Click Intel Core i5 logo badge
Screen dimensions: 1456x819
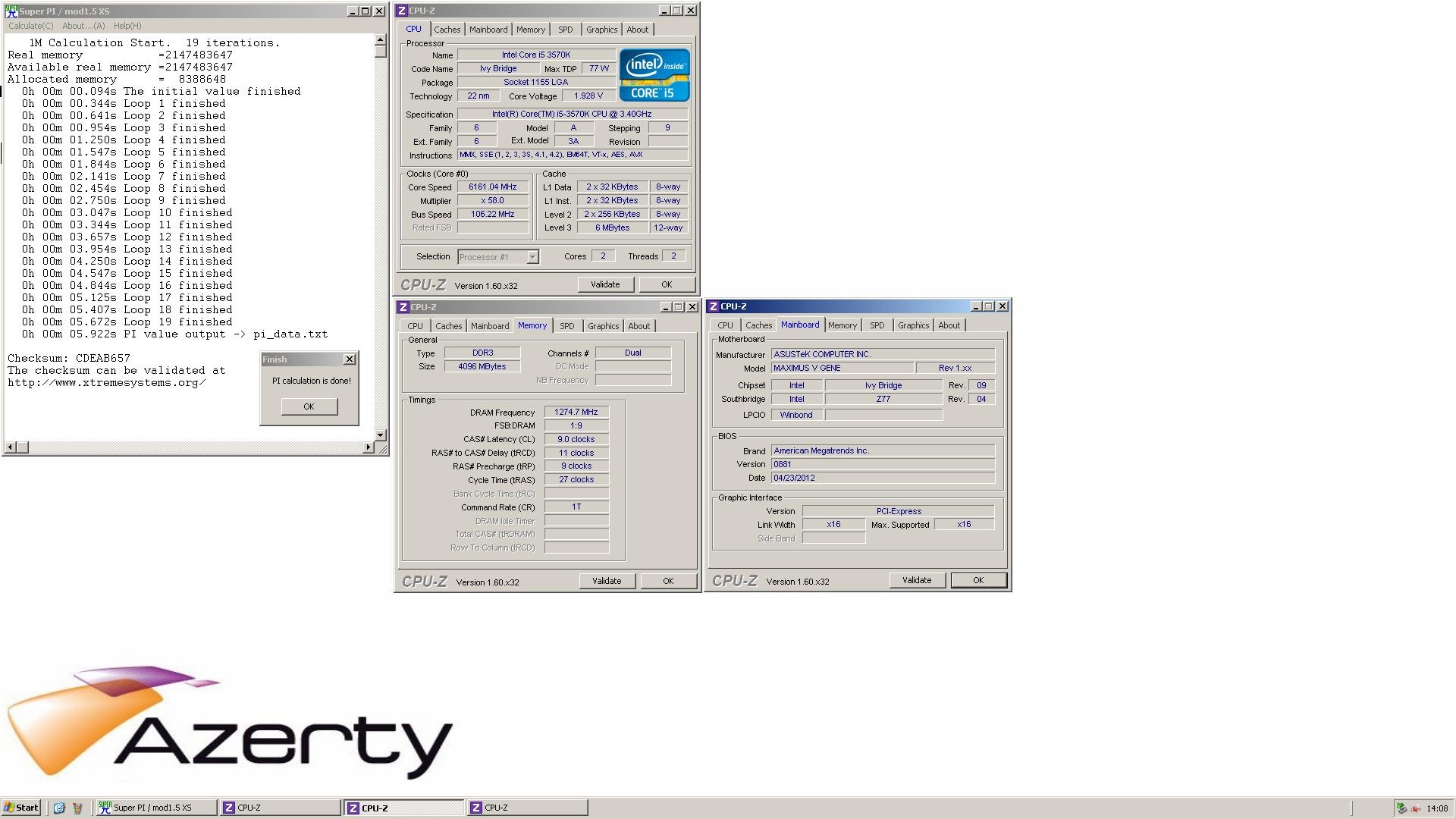point(654,75)
